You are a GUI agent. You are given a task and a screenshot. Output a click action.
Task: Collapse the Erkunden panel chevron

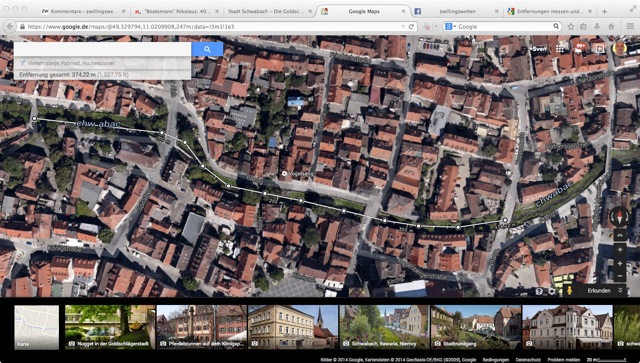point(621,290)
